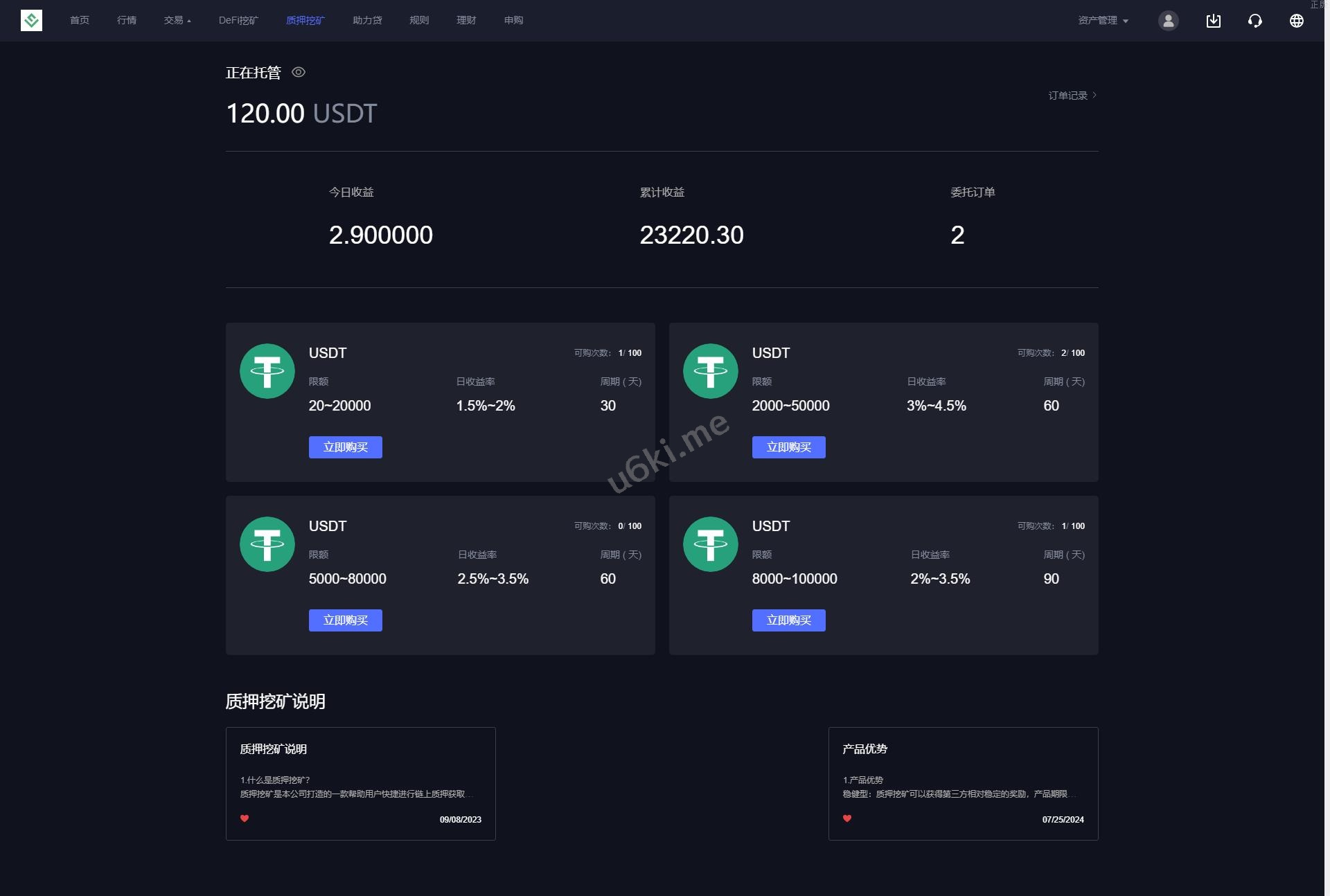This screenshot has width=1330, height=896.
Task: Open the 产品优势 article card
Action: pyautogui.click(x=963, y=784)
